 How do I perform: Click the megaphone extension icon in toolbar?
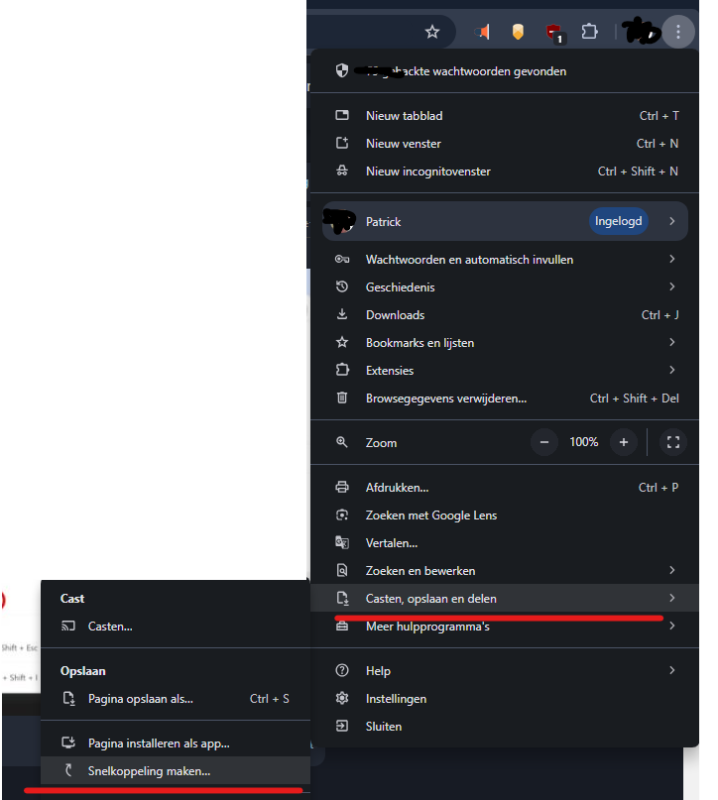[482, 32]
